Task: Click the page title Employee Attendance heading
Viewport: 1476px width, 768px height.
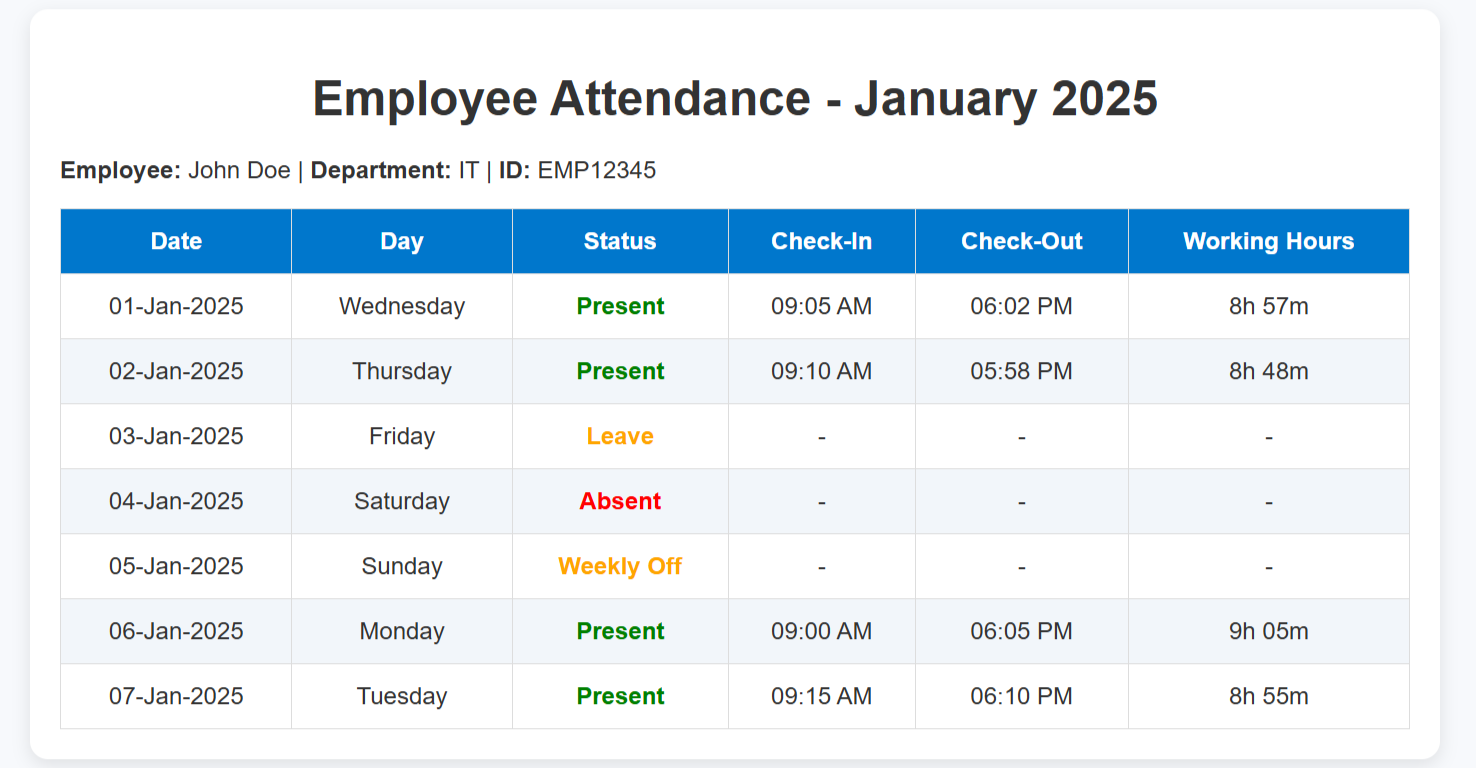Action: [735, 99]
